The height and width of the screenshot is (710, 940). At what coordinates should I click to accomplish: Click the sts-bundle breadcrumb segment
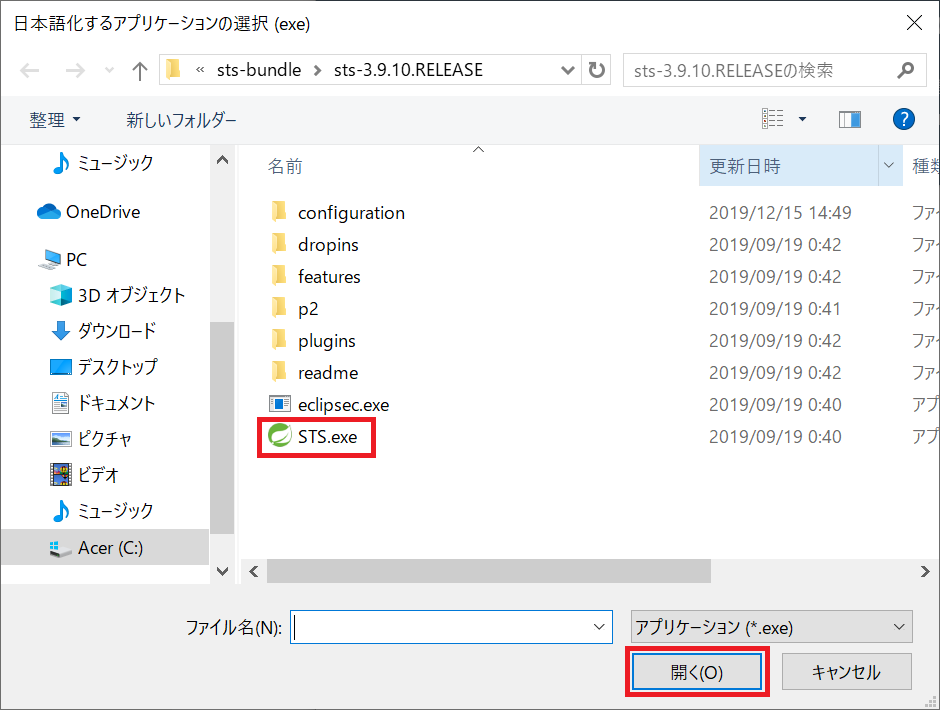tap(259, 70)
